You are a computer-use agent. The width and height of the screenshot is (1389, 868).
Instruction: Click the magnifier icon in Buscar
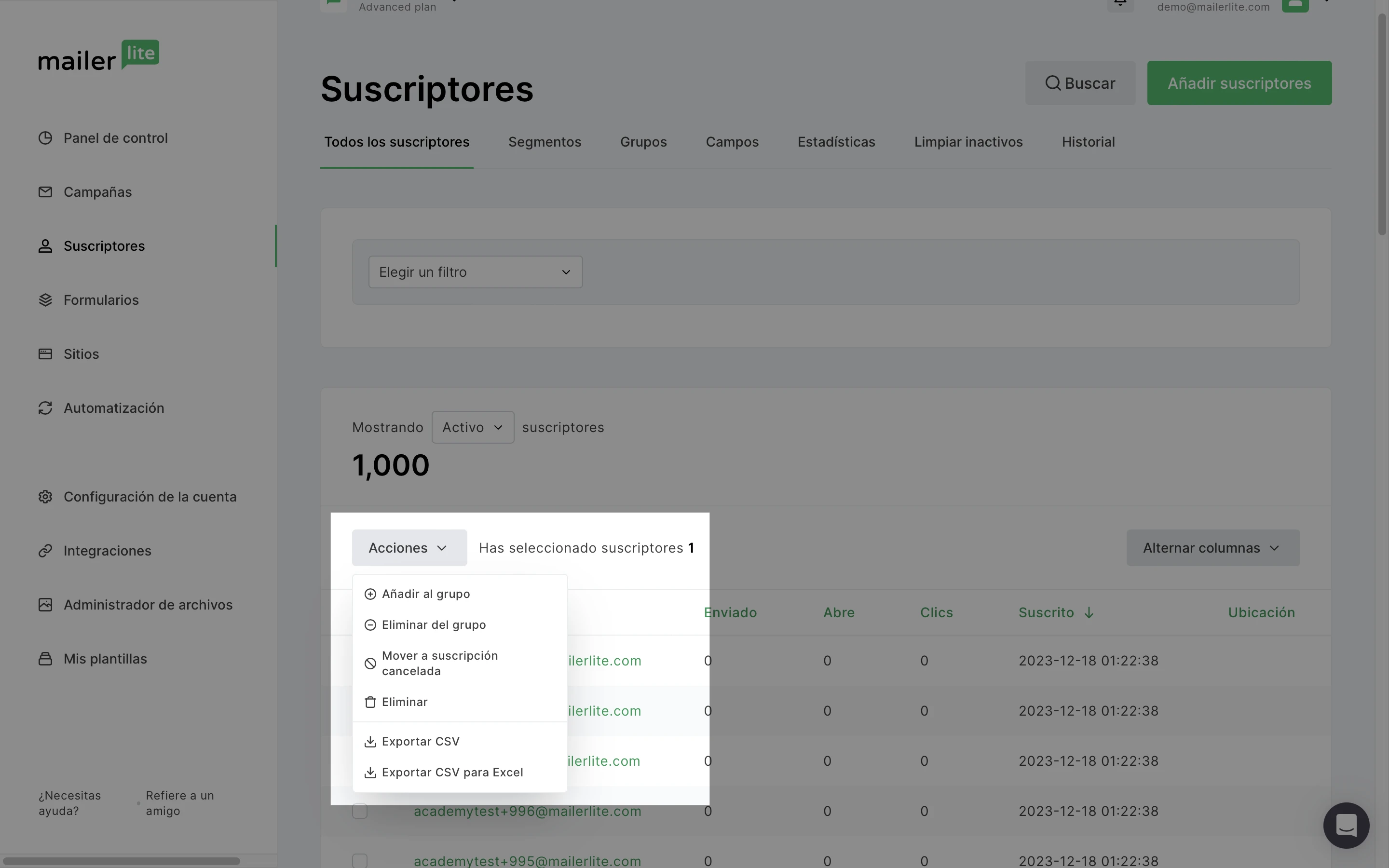point(1053,83)
